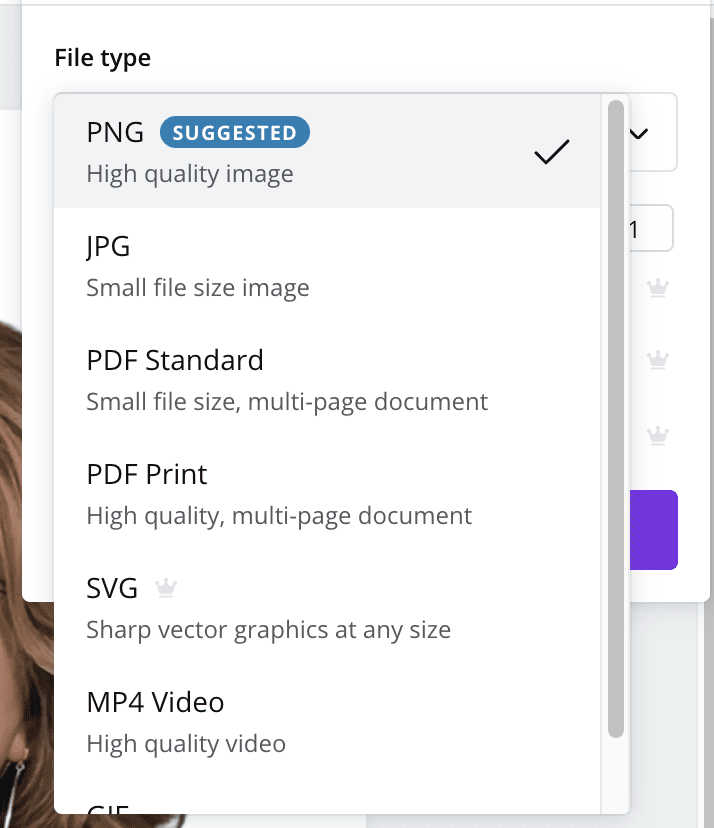Collapse the file type dropdown chevron
The image size is (714, 828).
click(x=639, y=133)
